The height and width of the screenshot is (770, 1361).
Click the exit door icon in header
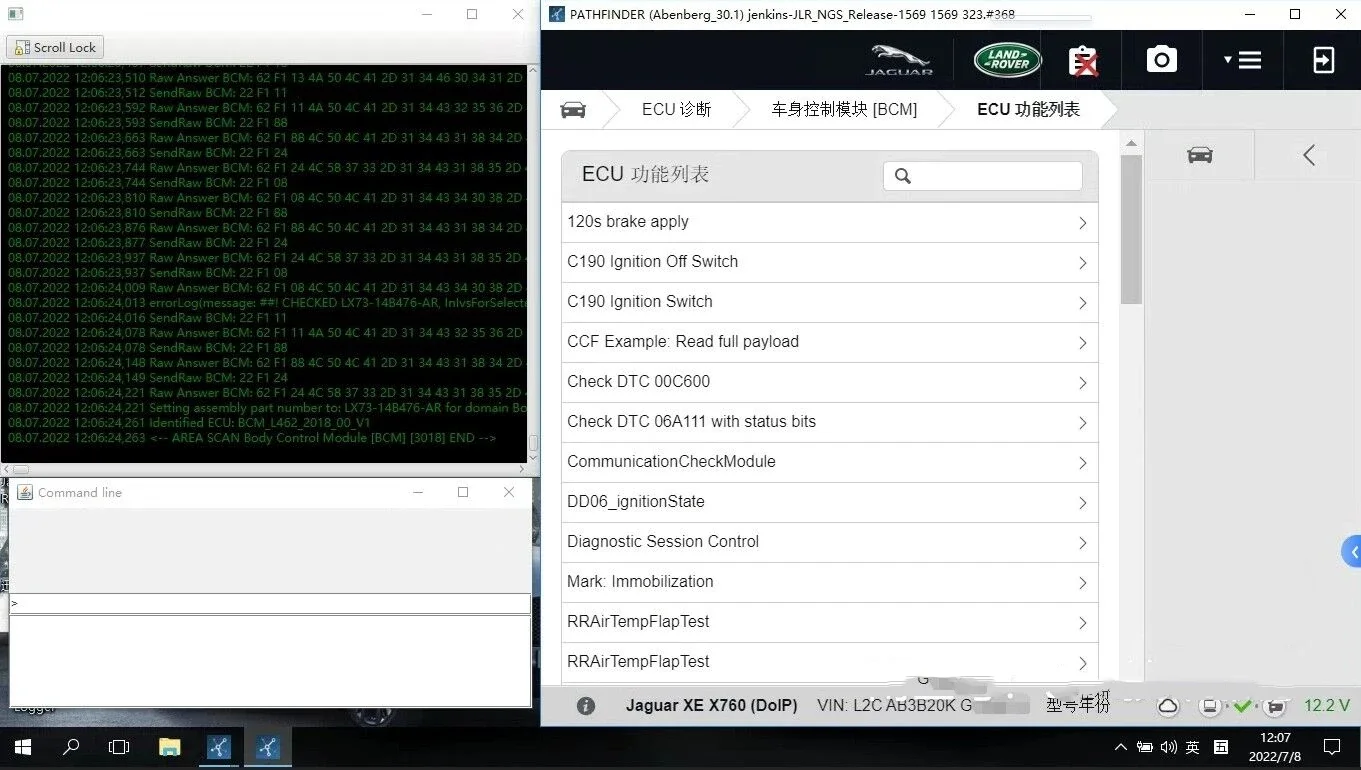[x=1323, y=60]
